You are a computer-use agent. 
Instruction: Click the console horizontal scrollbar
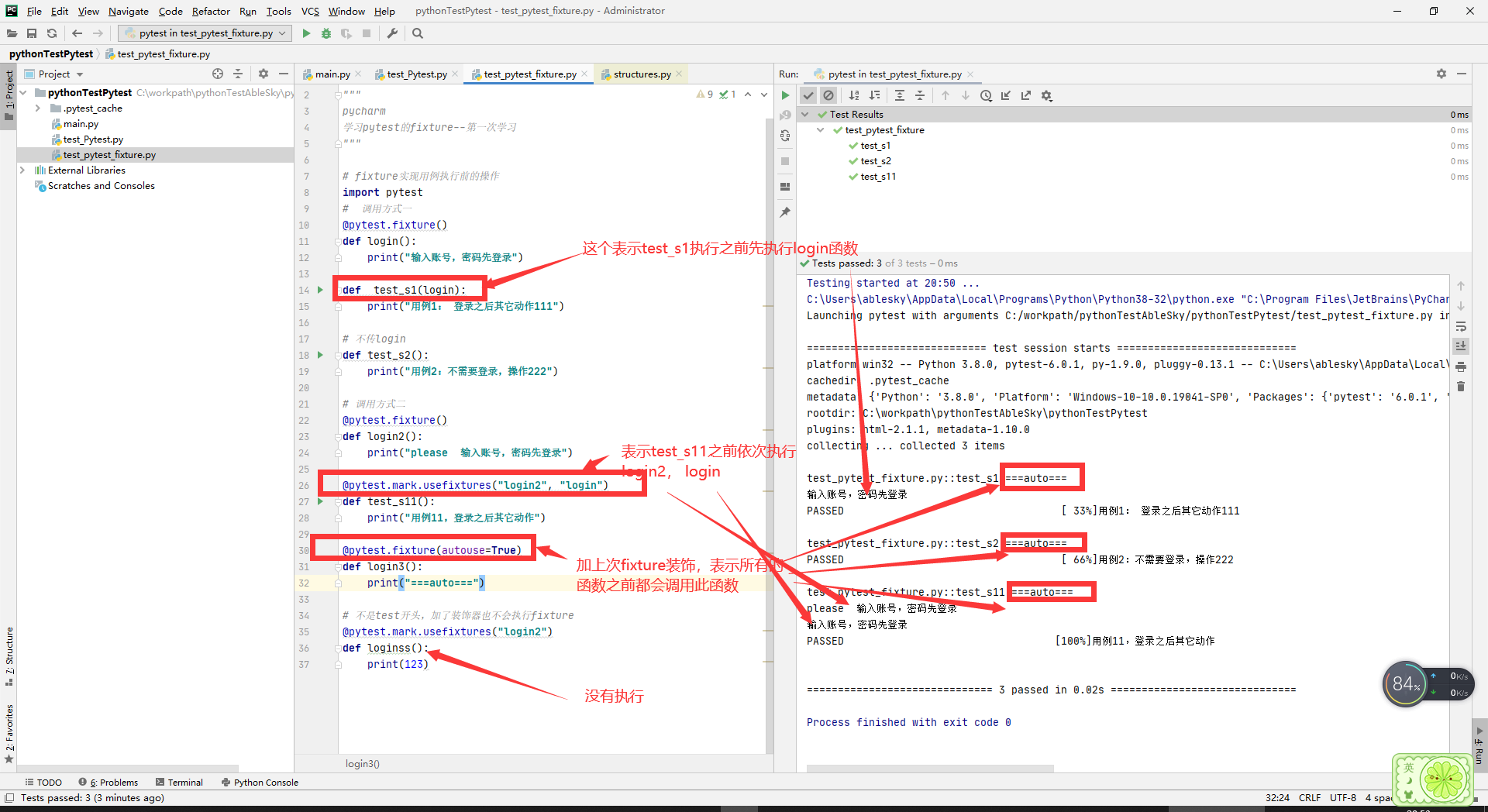[x=930, y=769]
